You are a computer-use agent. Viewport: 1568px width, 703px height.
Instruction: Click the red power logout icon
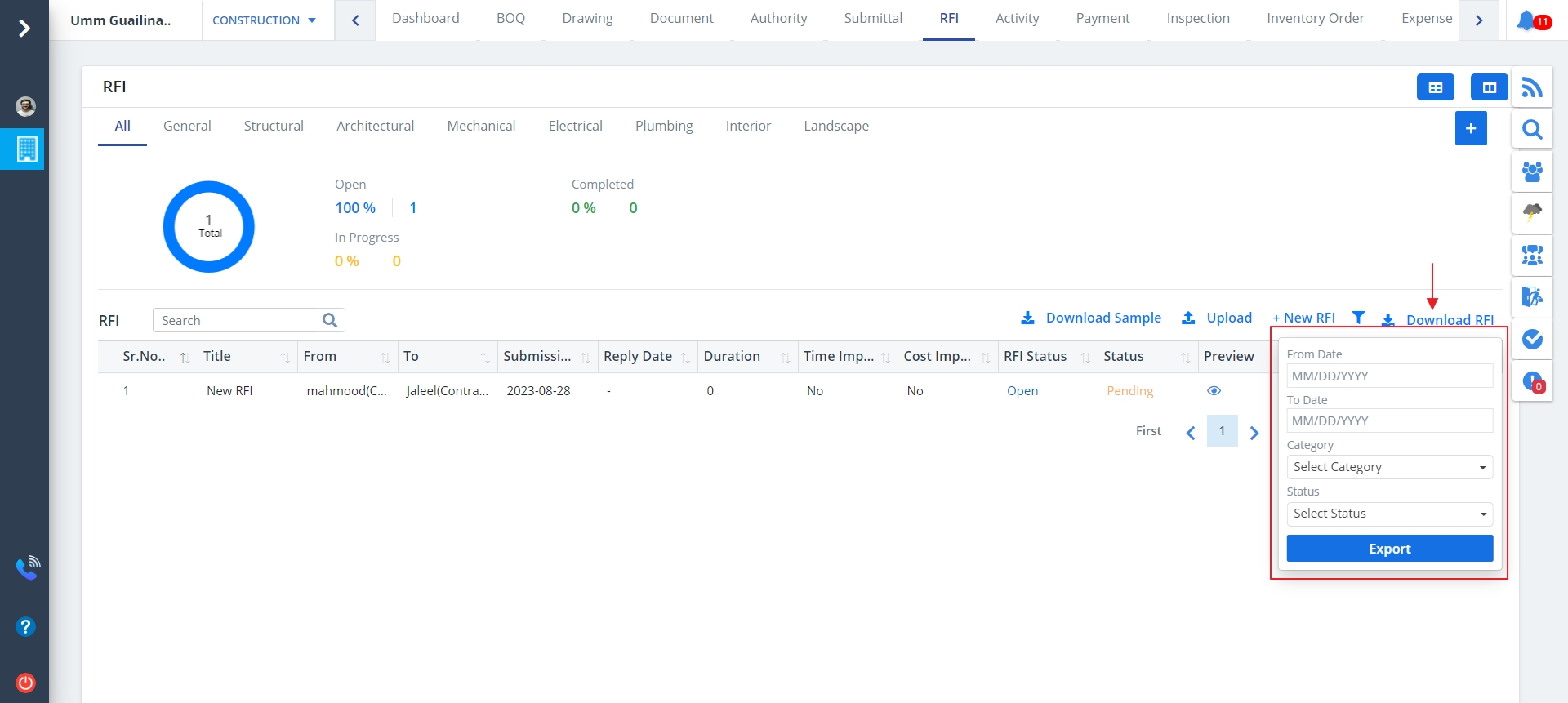point(25,683)
